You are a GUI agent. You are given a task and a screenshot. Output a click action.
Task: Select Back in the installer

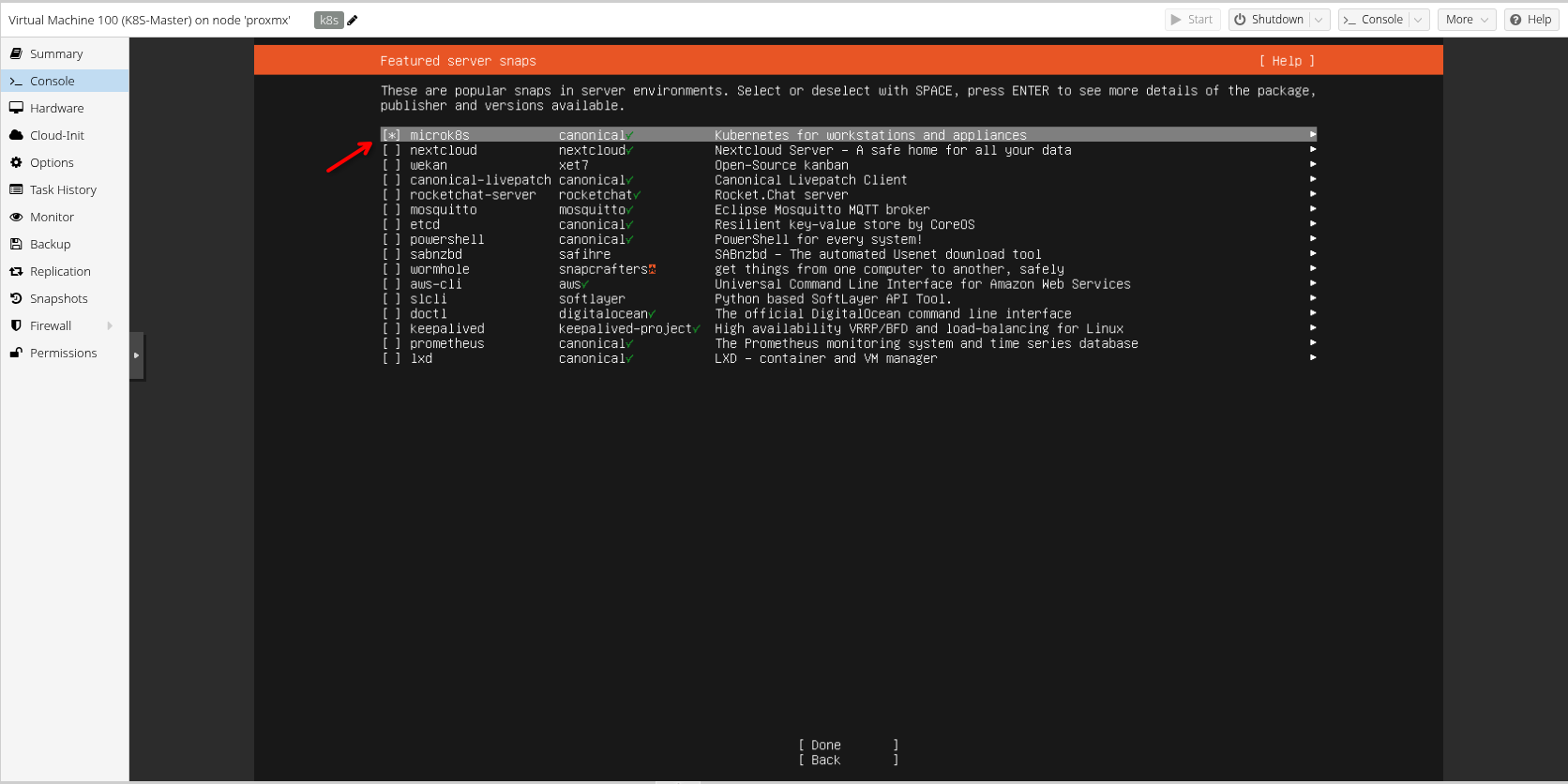(x=849, y=761)
